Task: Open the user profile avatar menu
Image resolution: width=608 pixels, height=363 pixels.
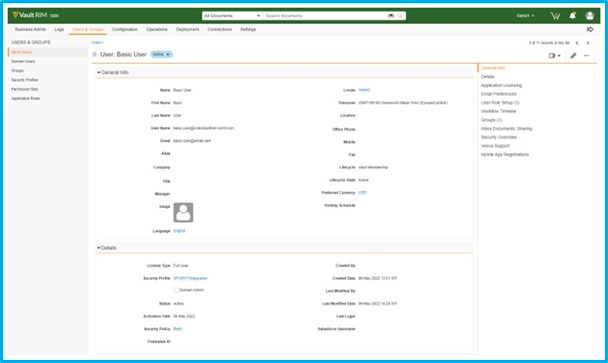Action: pyautogui.click(x=590, y=16)
